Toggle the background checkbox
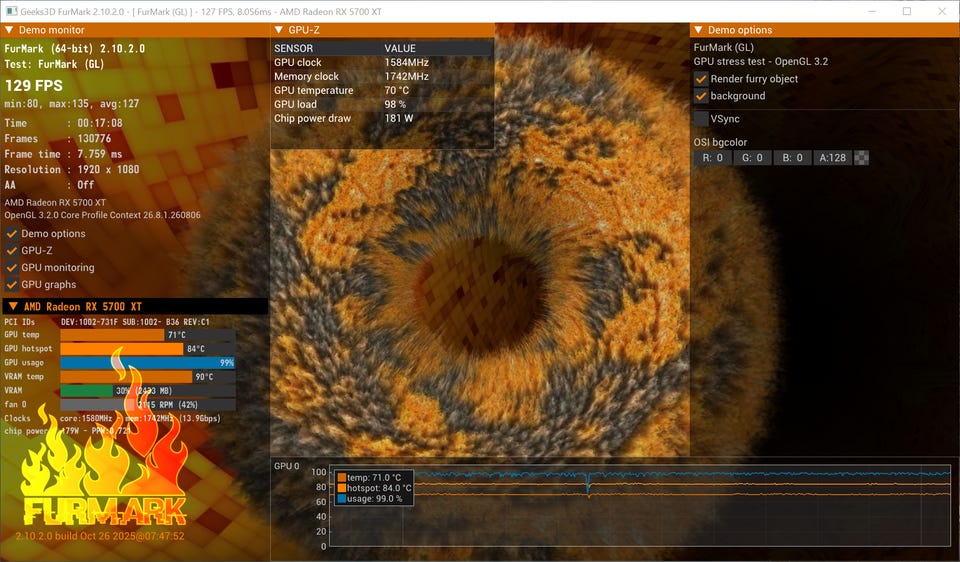 coord(701,96)
